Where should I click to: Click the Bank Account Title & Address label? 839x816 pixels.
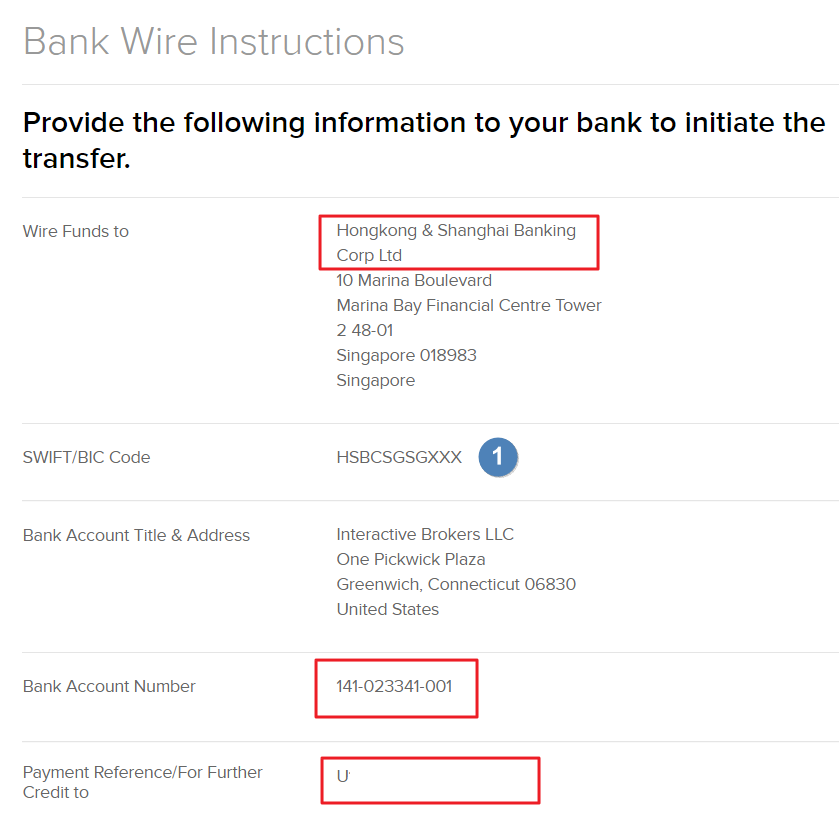click(x=136, y=536)
